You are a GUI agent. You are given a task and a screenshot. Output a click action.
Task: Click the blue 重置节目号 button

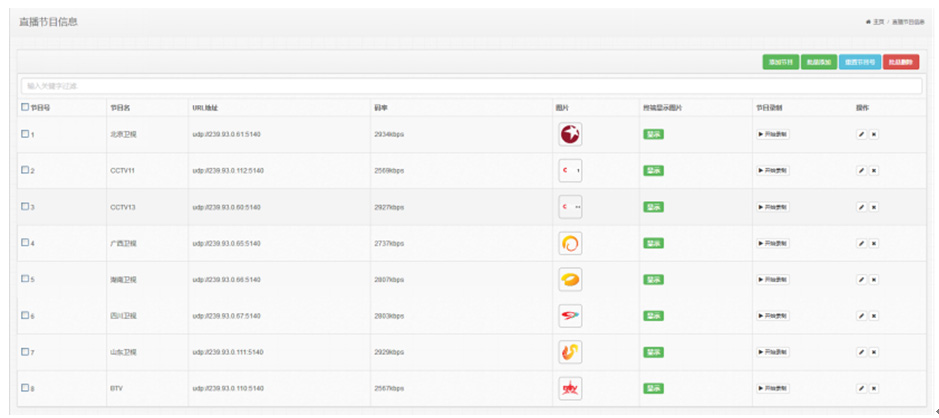[859, 62]
